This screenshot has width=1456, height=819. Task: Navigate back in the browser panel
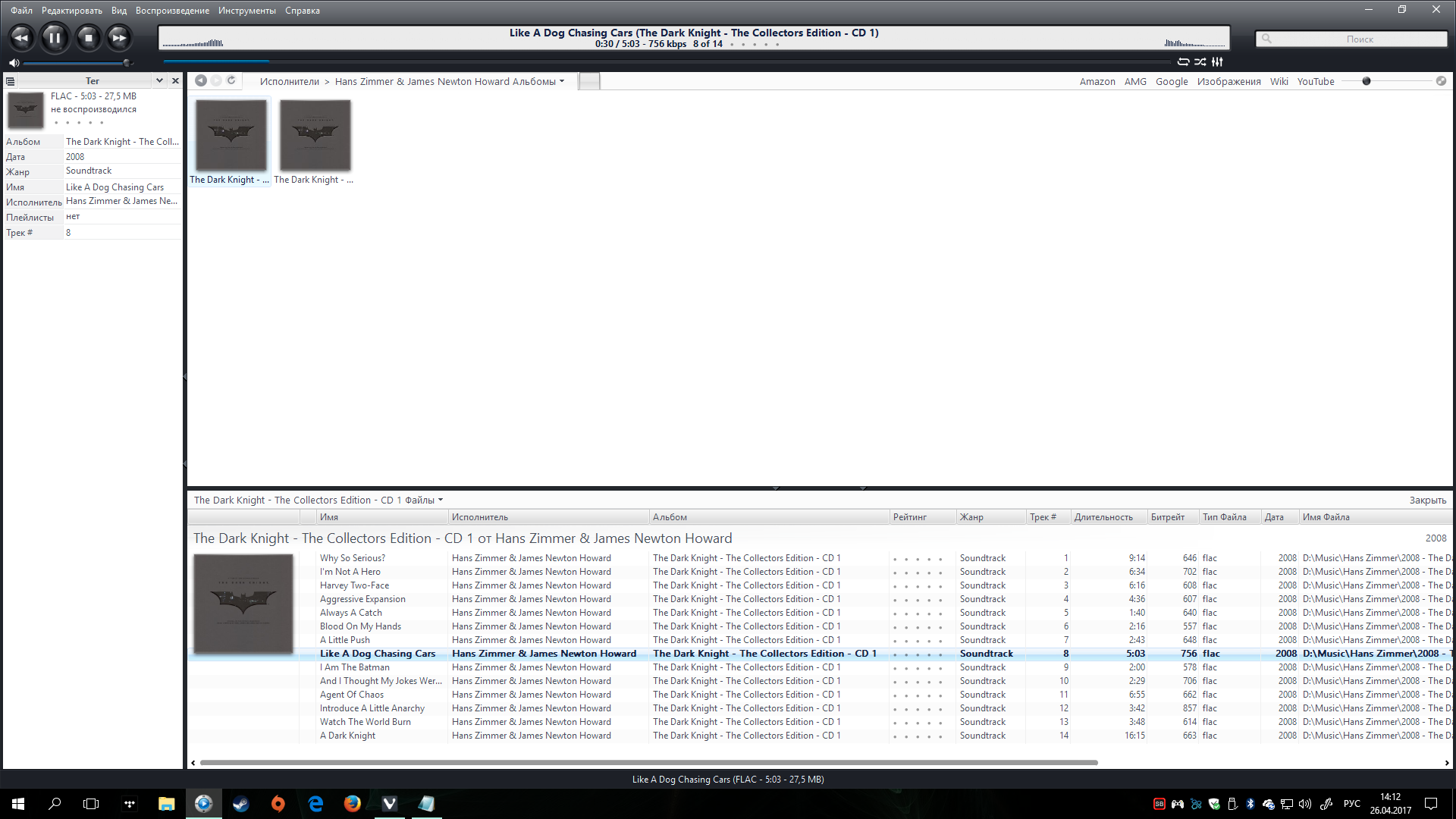(x=201, y=80)
